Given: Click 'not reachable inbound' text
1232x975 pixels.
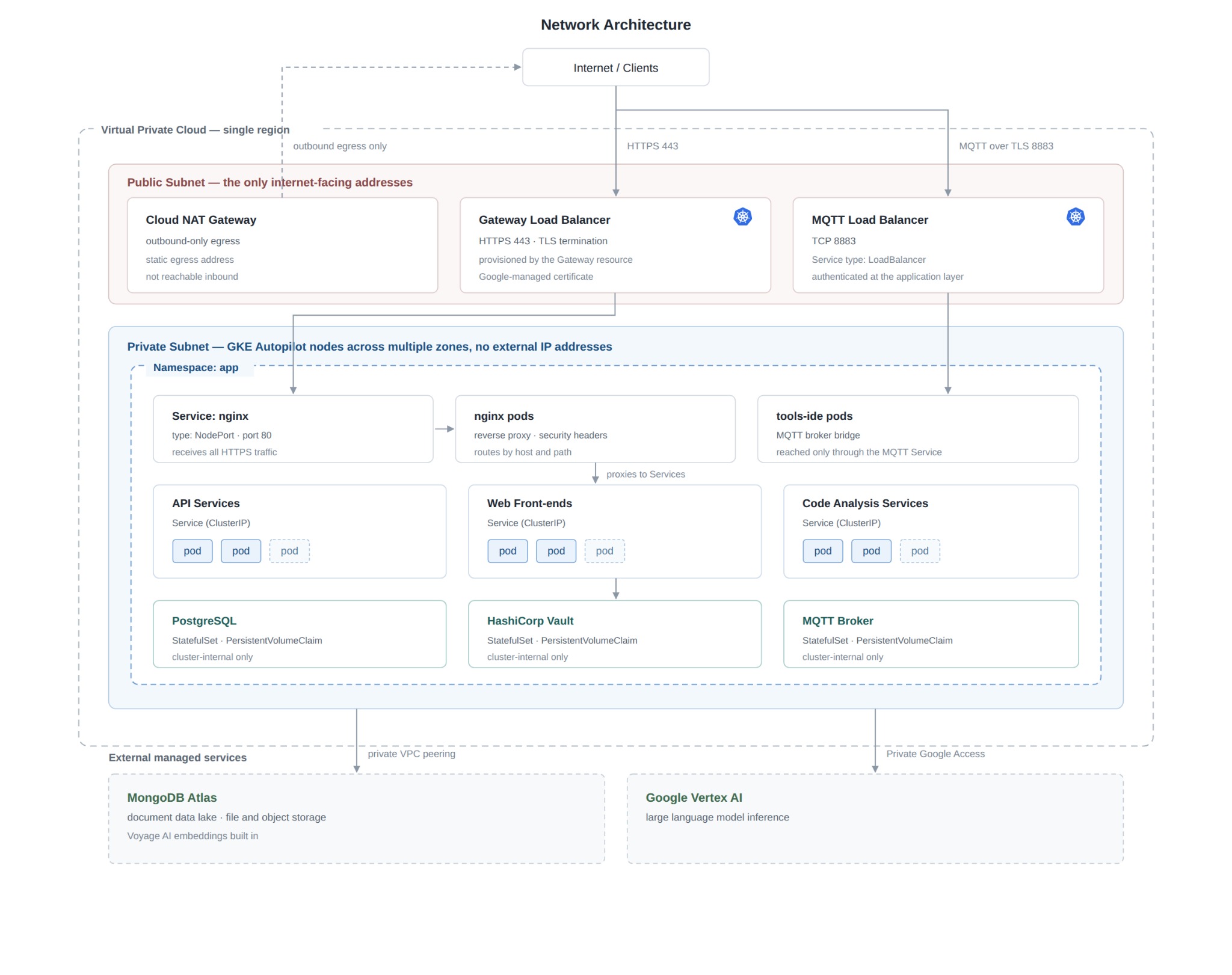Looking at the screenshot, I should pyautogui.click(x=191, y=277).
